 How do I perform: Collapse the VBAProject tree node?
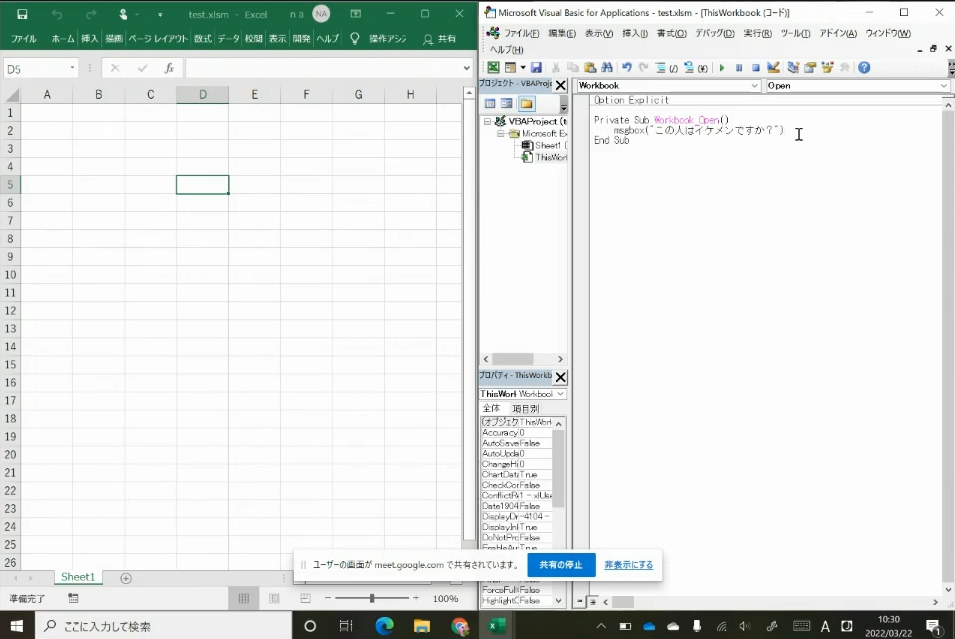[488, 121]
